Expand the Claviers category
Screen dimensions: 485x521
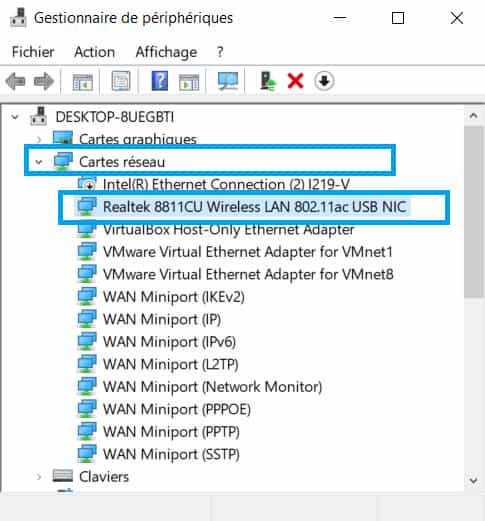coord(39,477)
